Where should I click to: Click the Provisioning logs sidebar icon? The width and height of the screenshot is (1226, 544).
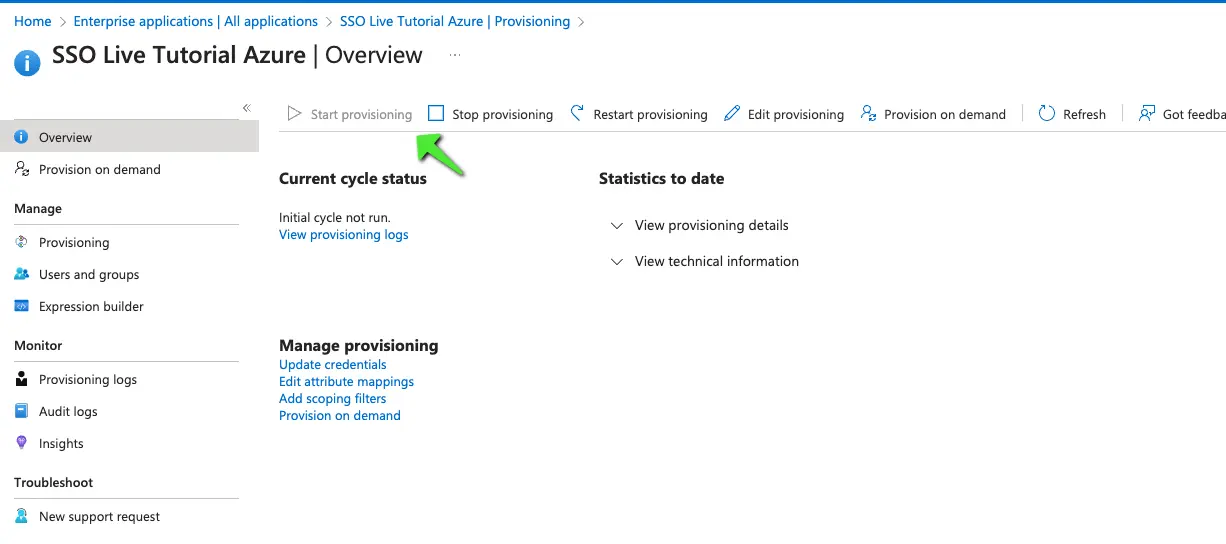[x=21, y=379]
